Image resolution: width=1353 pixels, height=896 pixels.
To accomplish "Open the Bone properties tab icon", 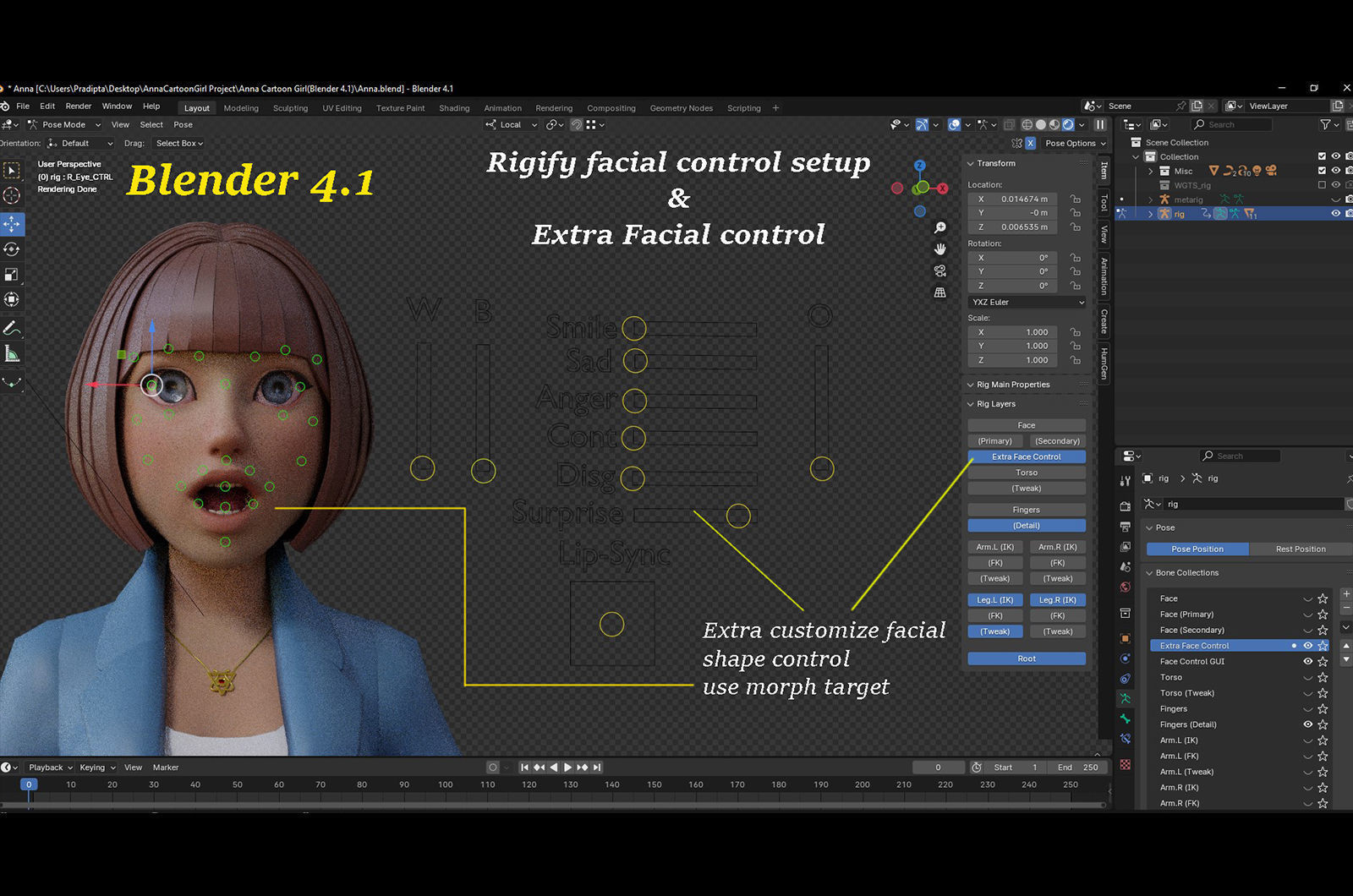I will 1125,718.
